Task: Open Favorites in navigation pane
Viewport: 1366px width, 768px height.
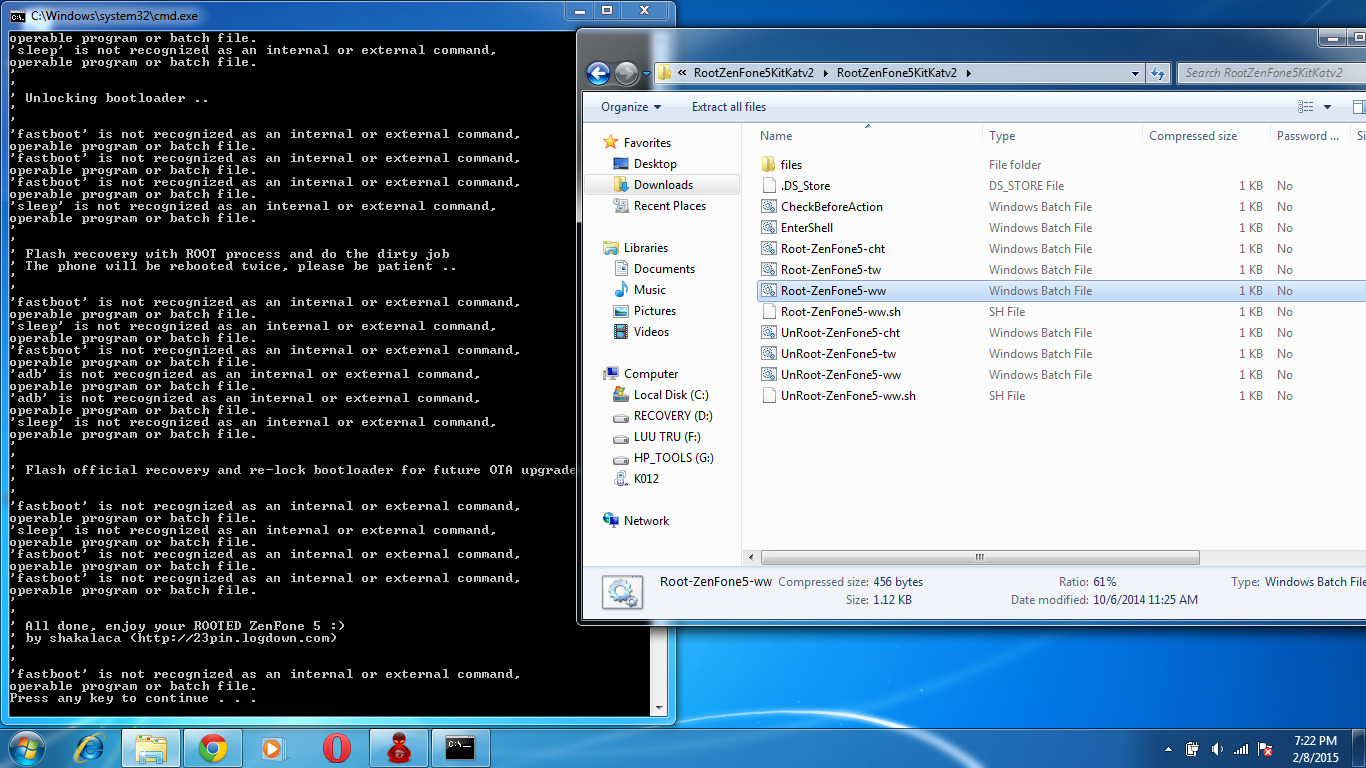Action: pyautogui.click(x=647, y=143)
